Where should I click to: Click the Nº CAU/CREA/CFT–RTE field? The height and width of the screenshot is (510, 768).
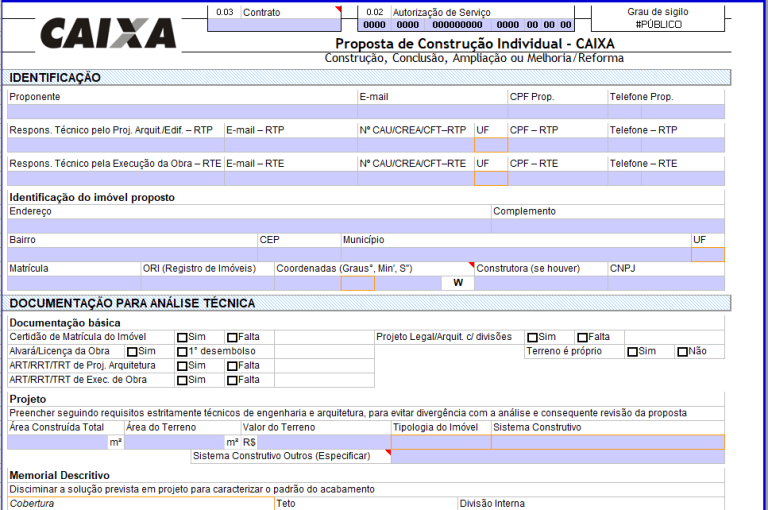pos(416,178)
